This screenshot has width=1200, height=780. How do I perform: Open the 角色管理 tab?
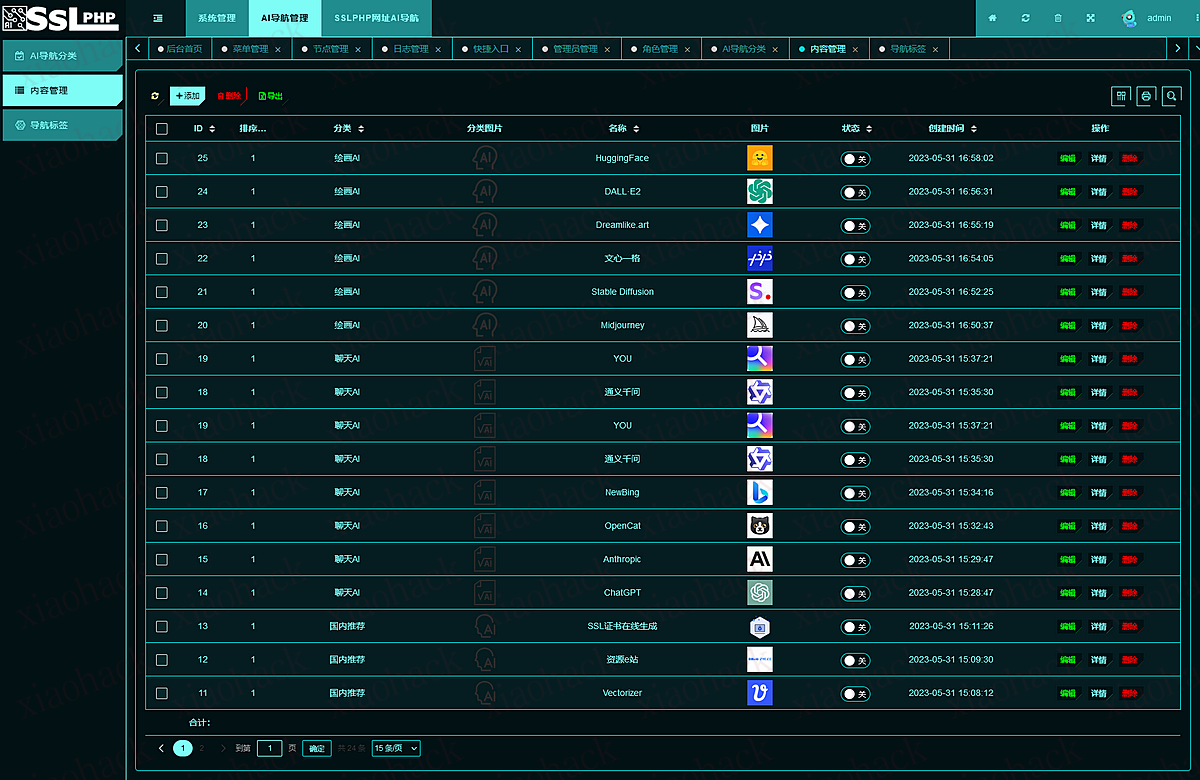tap(659, 49)
